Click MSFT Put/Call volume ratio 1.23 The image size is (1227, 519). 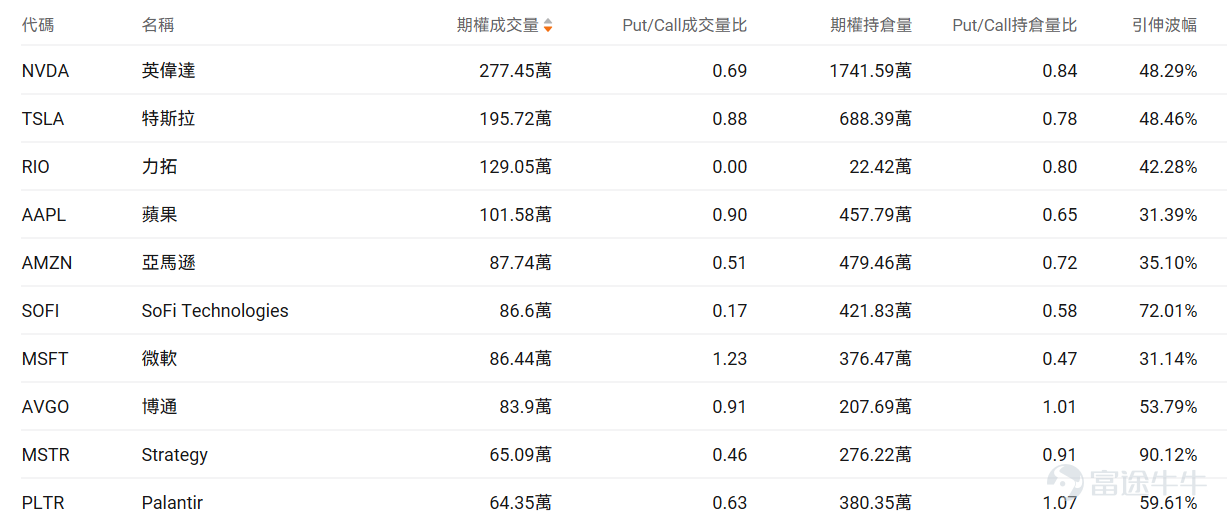pos(730,359)
